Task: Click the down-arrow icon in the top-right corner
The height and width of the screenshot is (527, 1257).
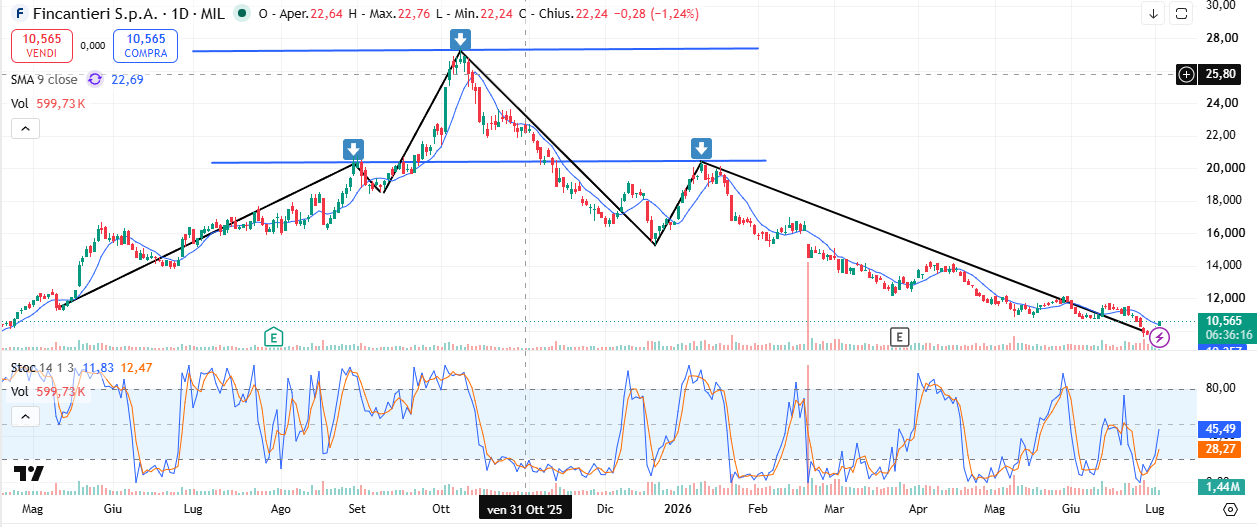Action: [x=1153, y=14]
